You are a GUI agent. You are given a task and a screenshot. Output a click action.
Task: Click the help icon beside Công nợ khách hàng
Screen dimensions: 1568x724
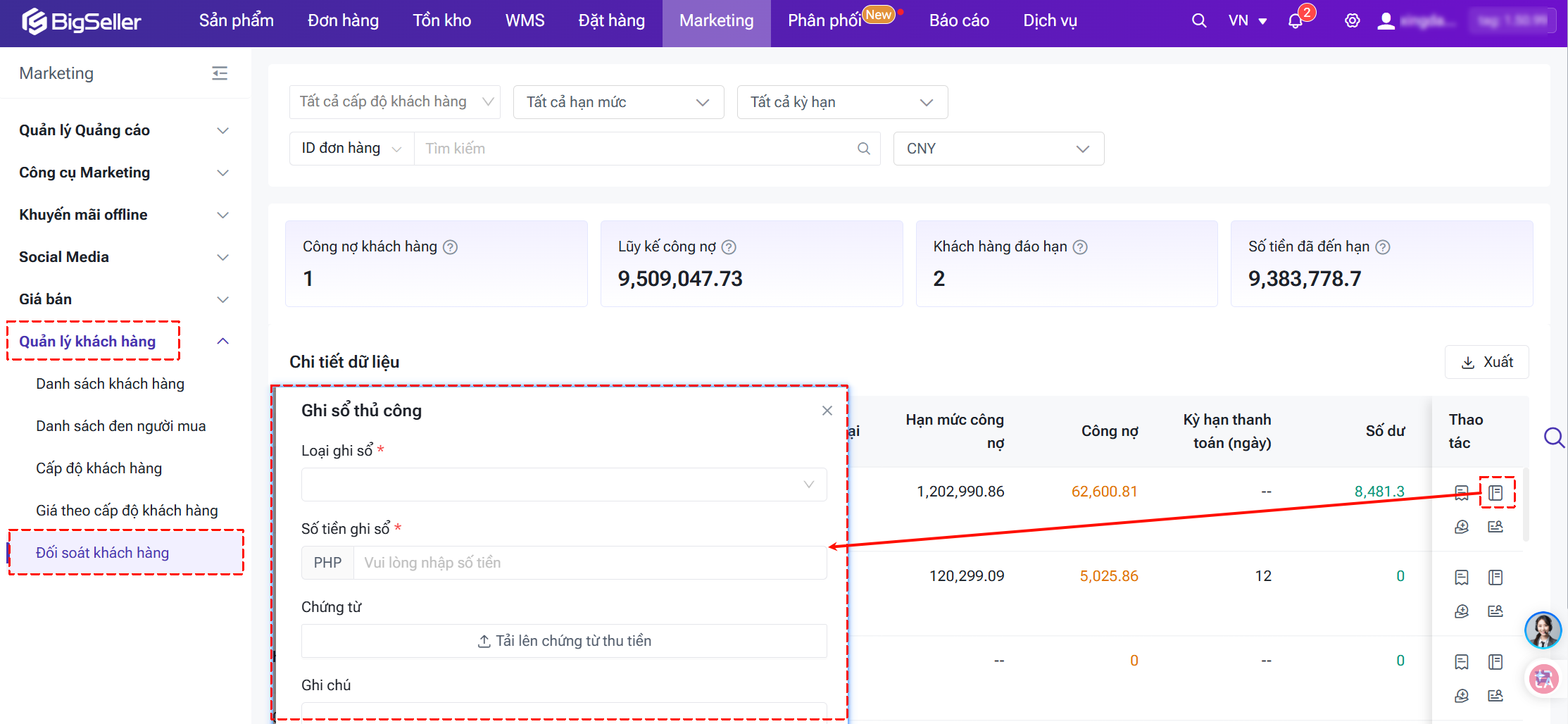451,247
